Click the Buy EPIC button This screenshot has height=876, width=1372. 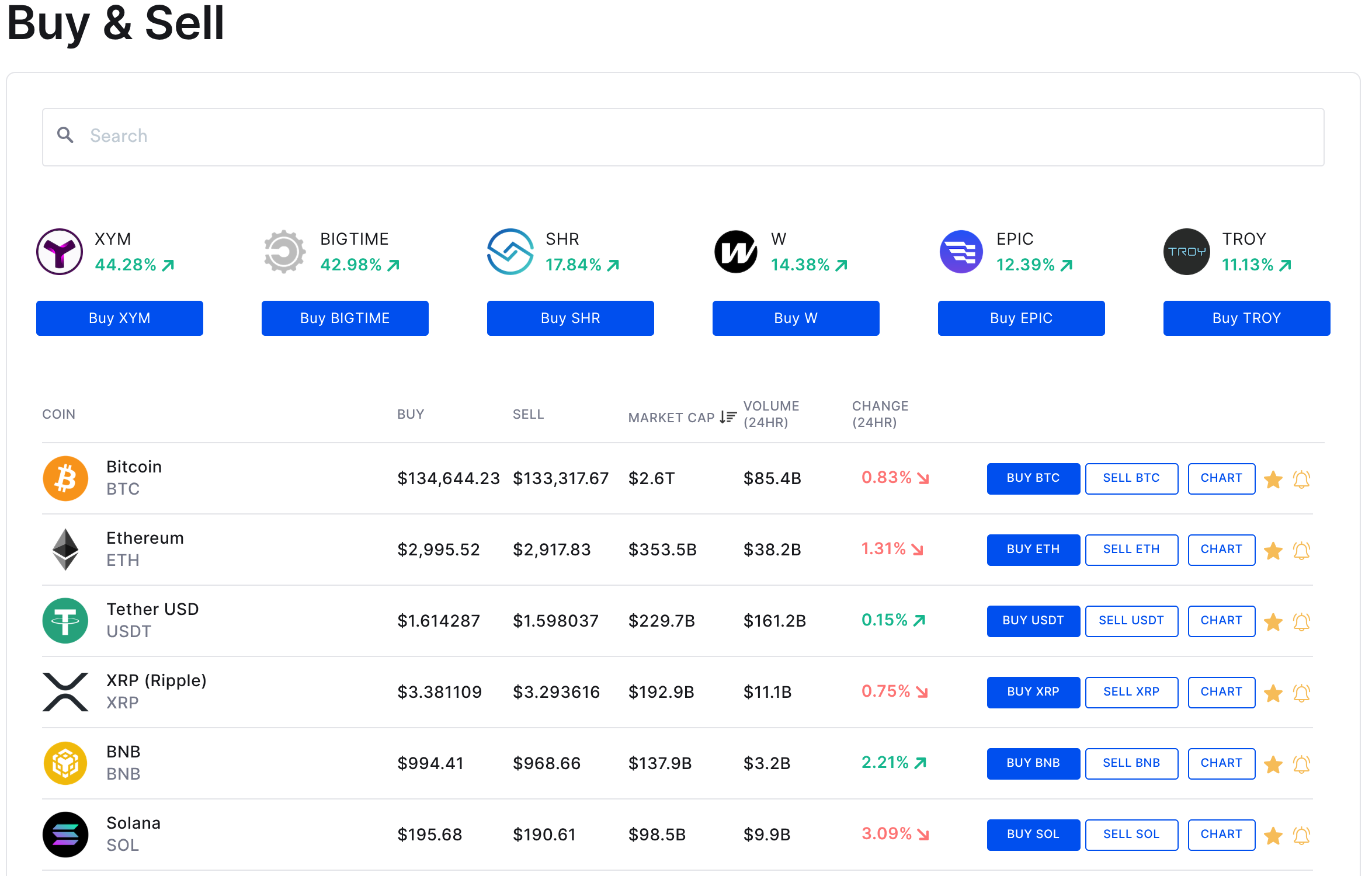point(1022,318)
